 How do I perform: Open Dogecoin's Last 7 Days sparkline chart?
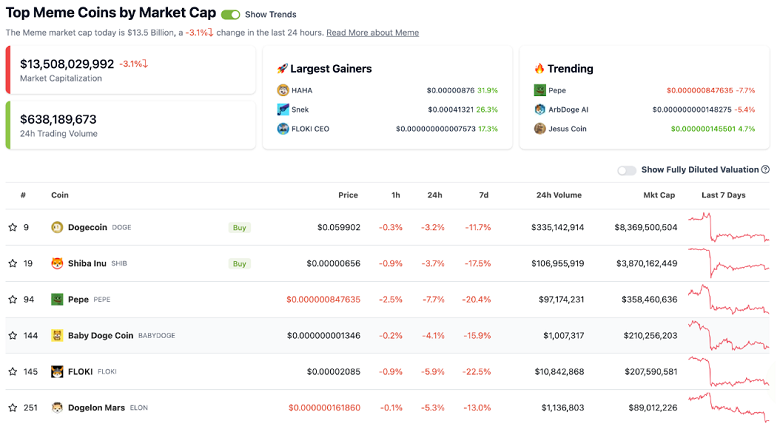(x=728, y=227)
